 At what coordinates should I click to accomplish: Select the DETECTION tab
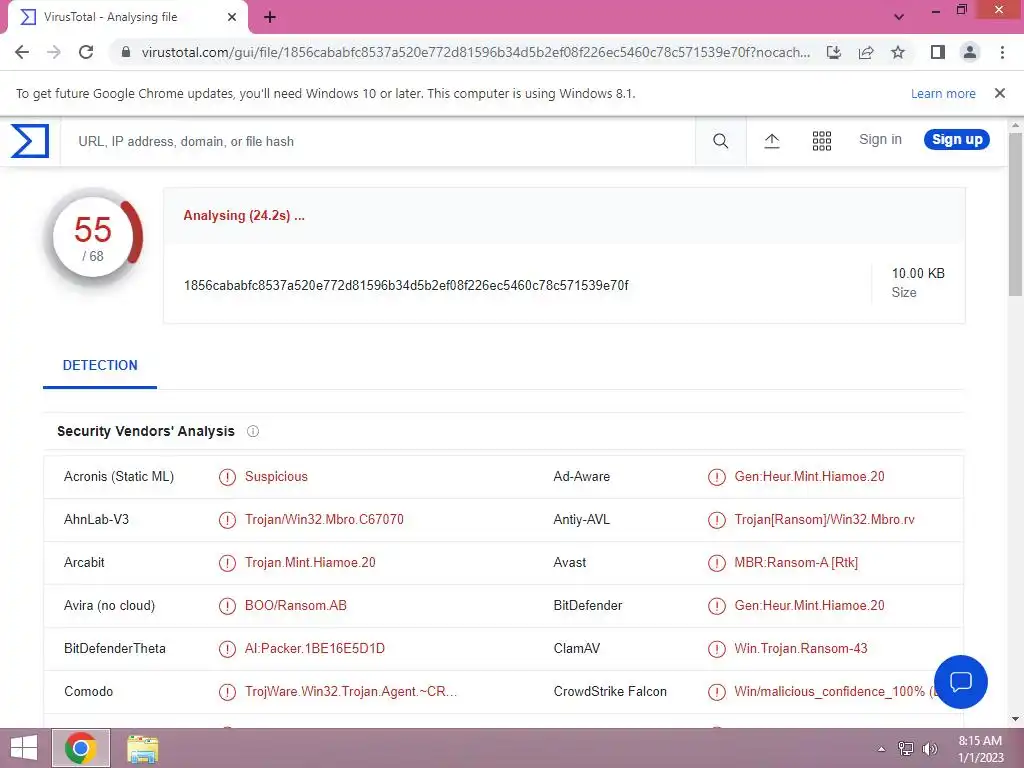100,366
